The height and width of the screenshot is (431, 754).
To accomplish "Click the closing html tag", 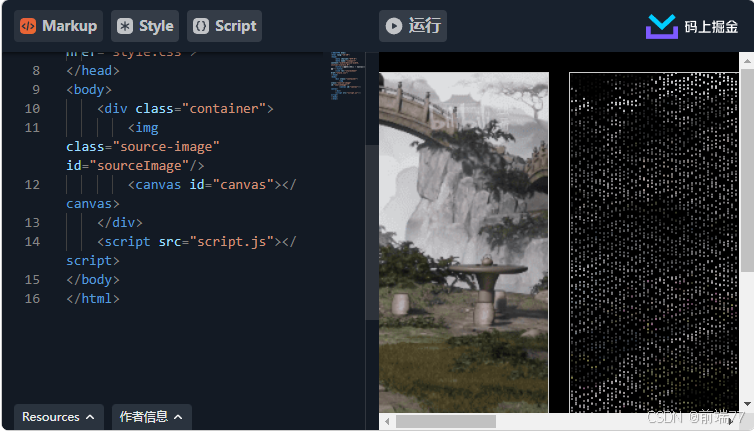I will pyautogui.click(x=93, y=299).
